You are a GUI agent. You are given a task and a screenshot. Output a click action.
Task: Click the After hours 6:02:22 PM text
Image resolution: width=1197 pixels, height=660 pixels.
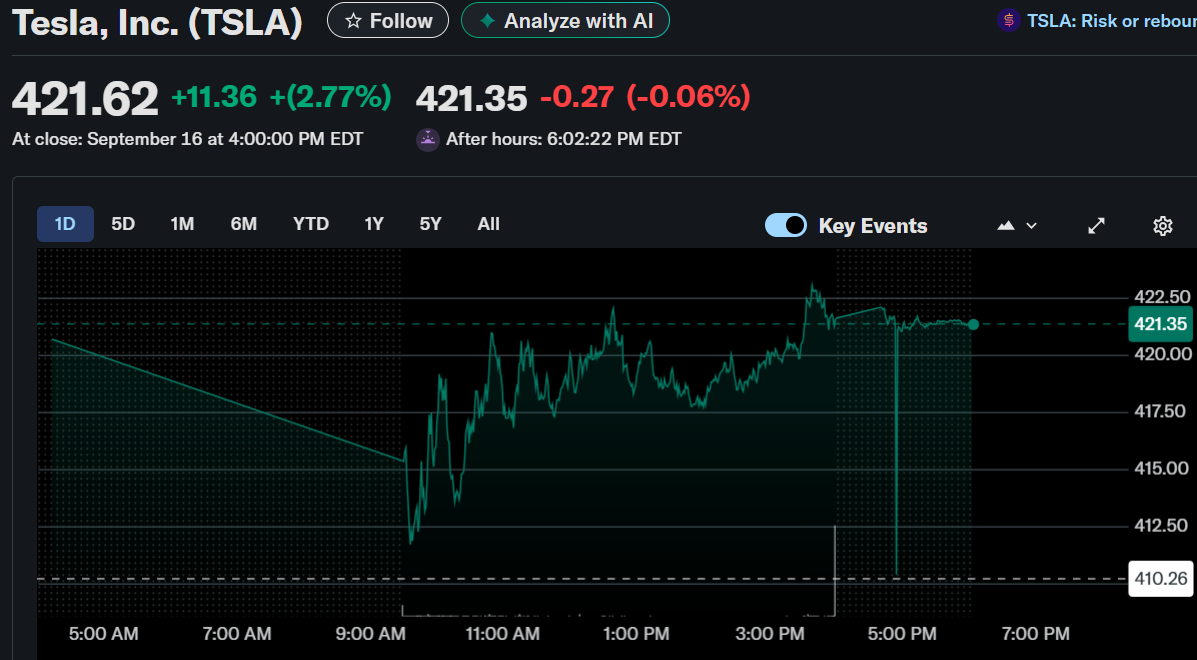click(563, 139)
